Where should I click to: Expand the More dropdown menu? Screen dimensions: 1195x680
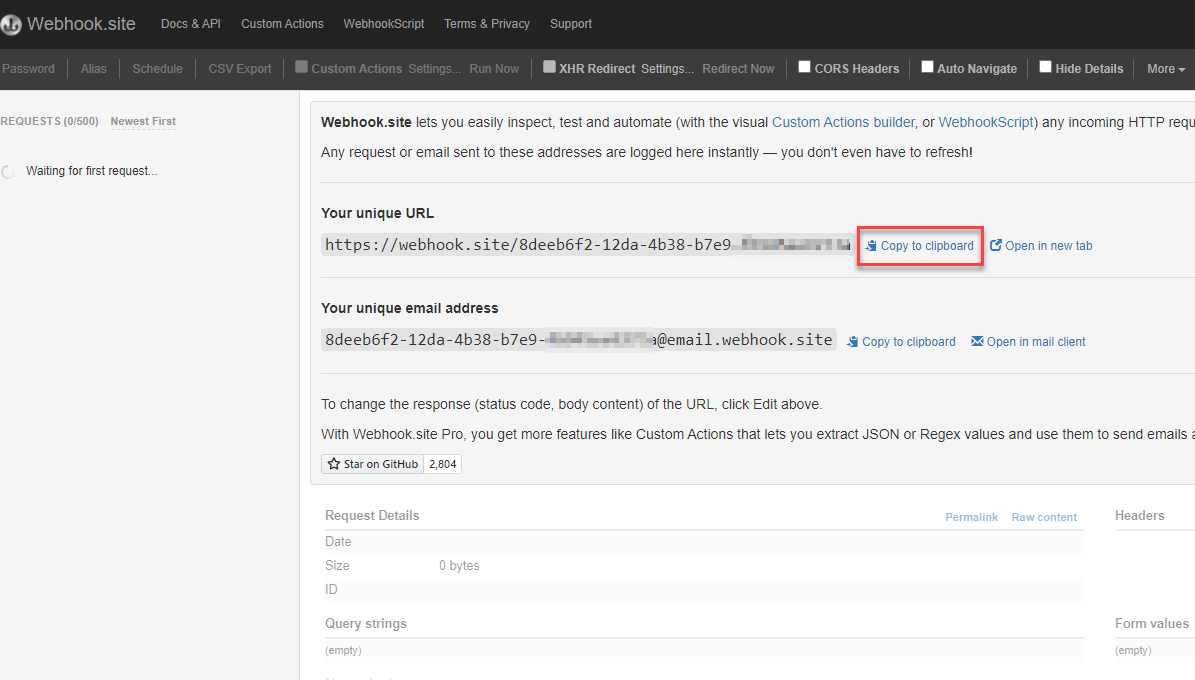(x=1166, y=69)
